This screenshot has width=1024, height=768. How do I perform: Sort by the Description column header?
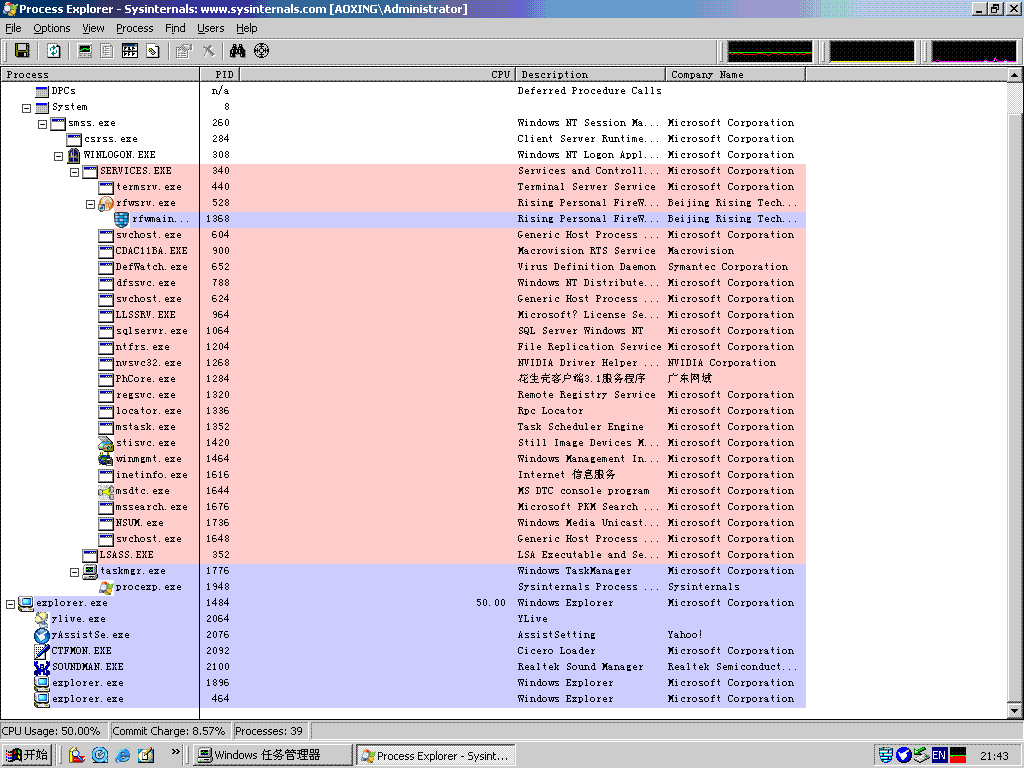[590, 74]
